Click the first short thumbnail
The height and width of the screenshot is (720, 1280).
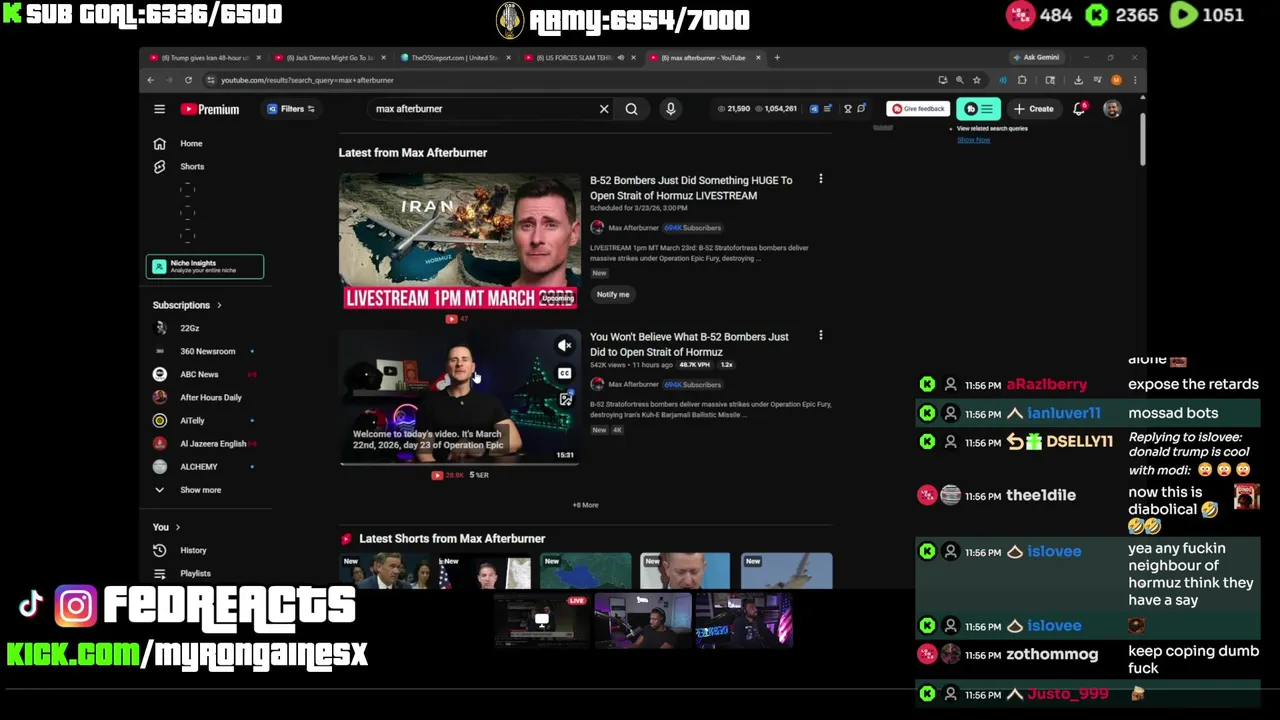tap(385, 571)
